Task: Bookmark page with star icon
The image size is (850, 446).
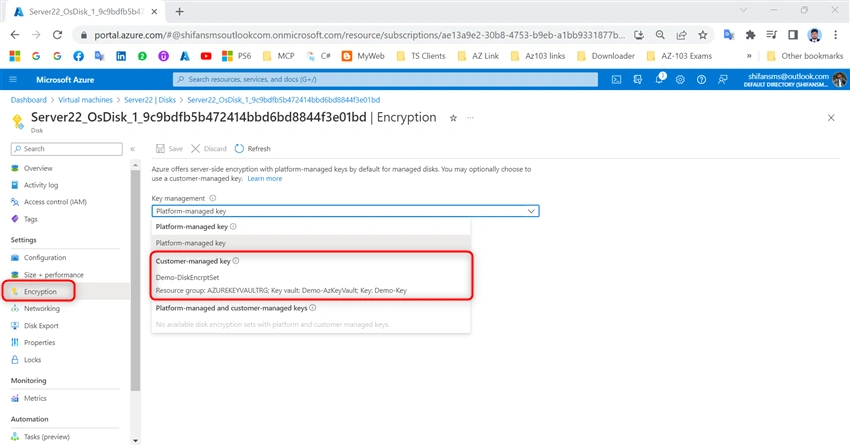Action: tap(703, 35)
